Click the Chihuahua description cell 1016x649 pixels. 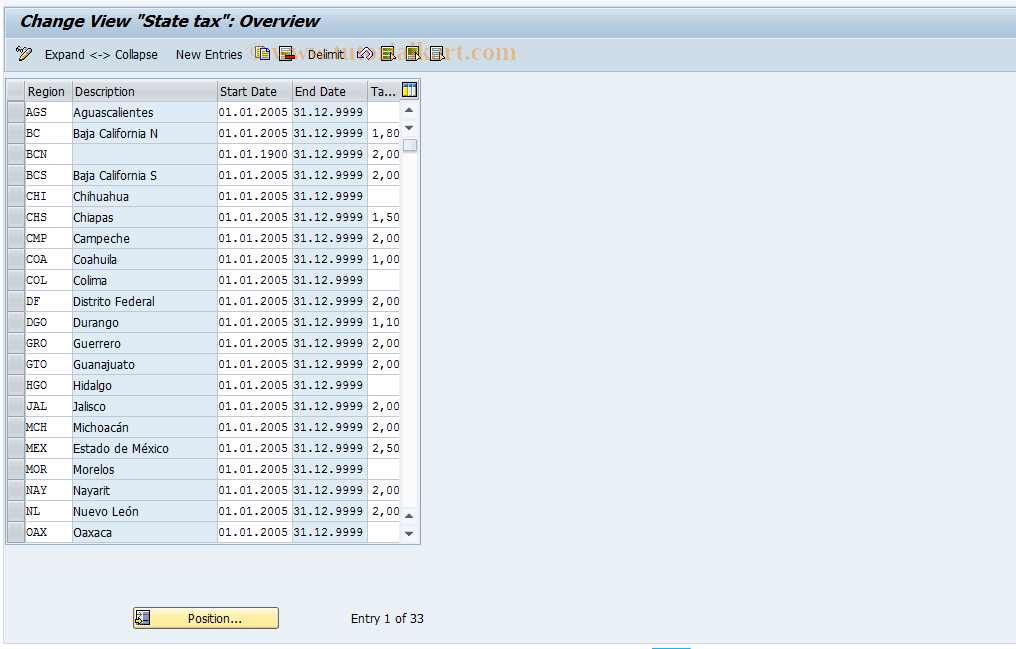coord(144,196)
